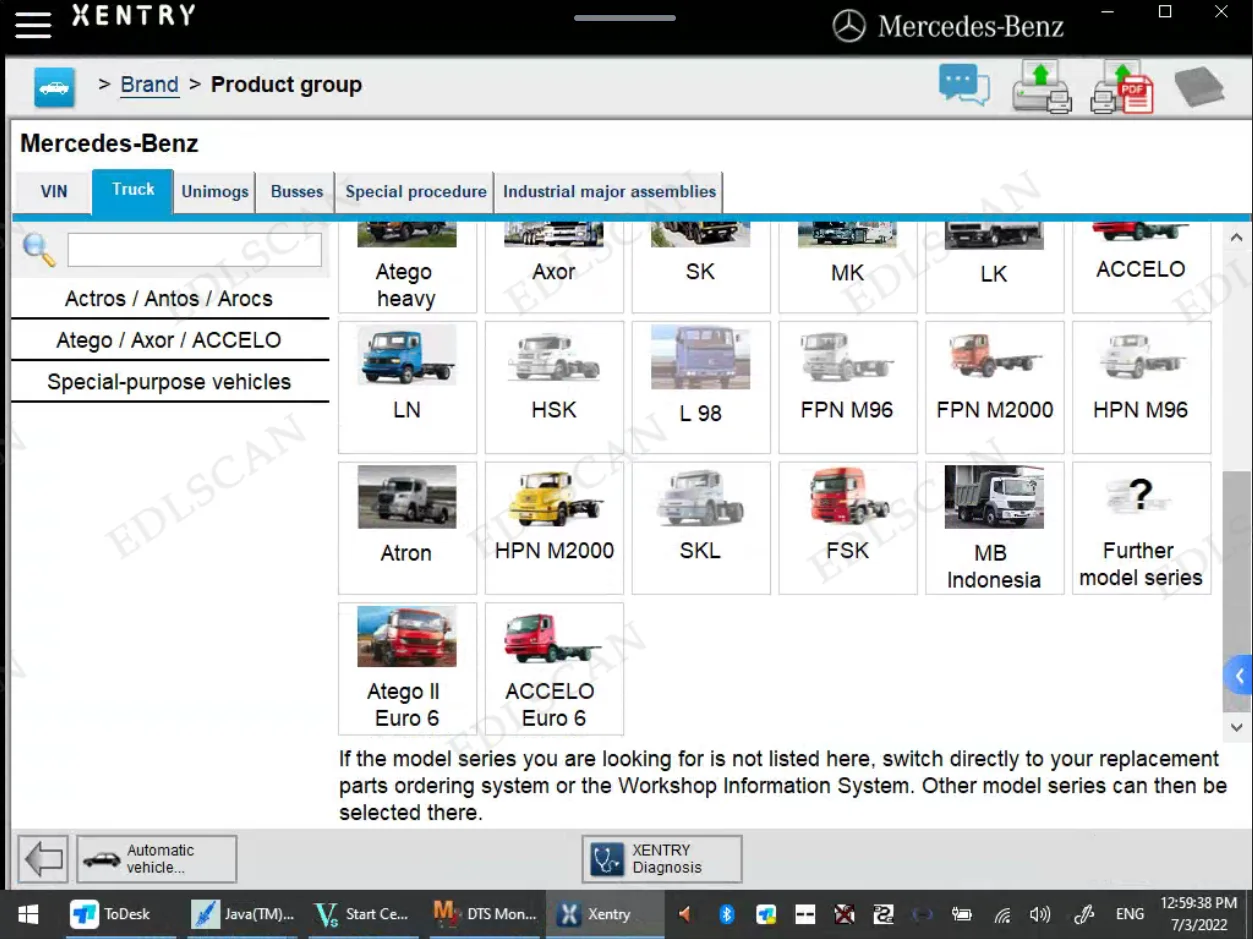Open Industrial major assemblies tab
The width and height of the screenshot is (1253, 939).
pos(609,192)
